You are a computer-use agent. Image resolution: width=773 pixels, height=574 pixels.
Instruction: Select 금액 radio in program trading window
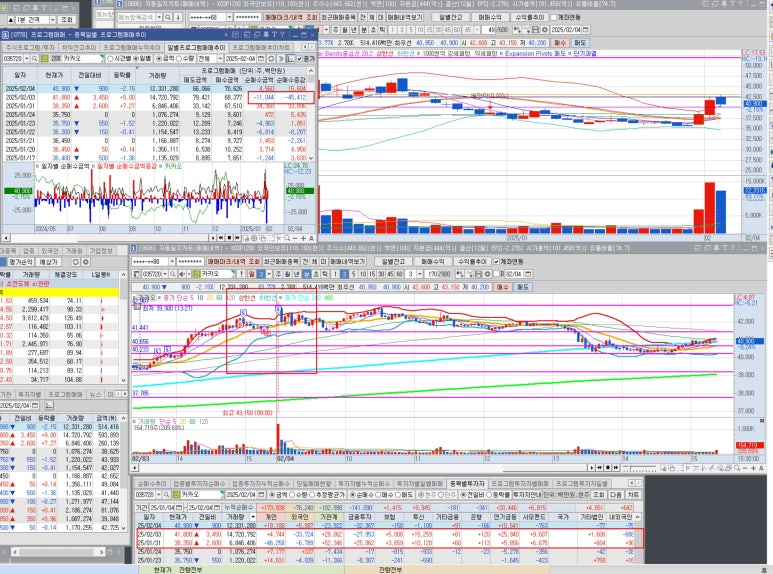click(165, 58)
